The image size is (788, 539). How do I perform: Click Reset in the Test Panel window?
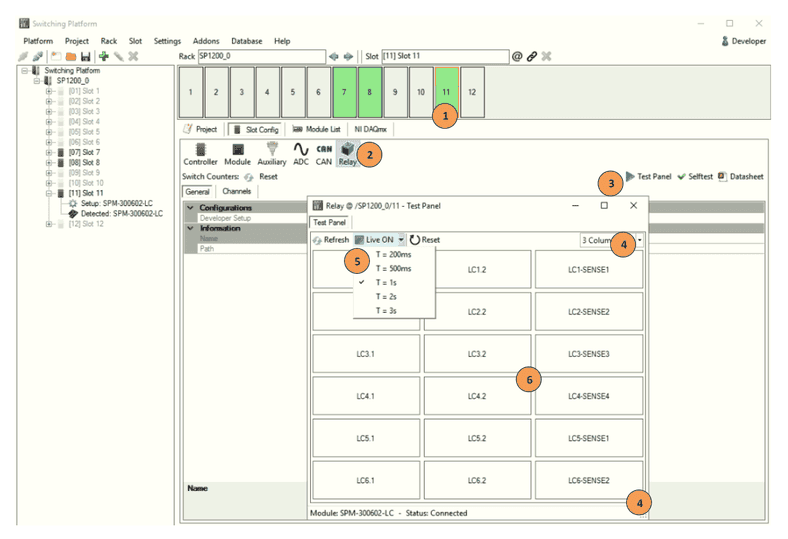click(425, 240)
